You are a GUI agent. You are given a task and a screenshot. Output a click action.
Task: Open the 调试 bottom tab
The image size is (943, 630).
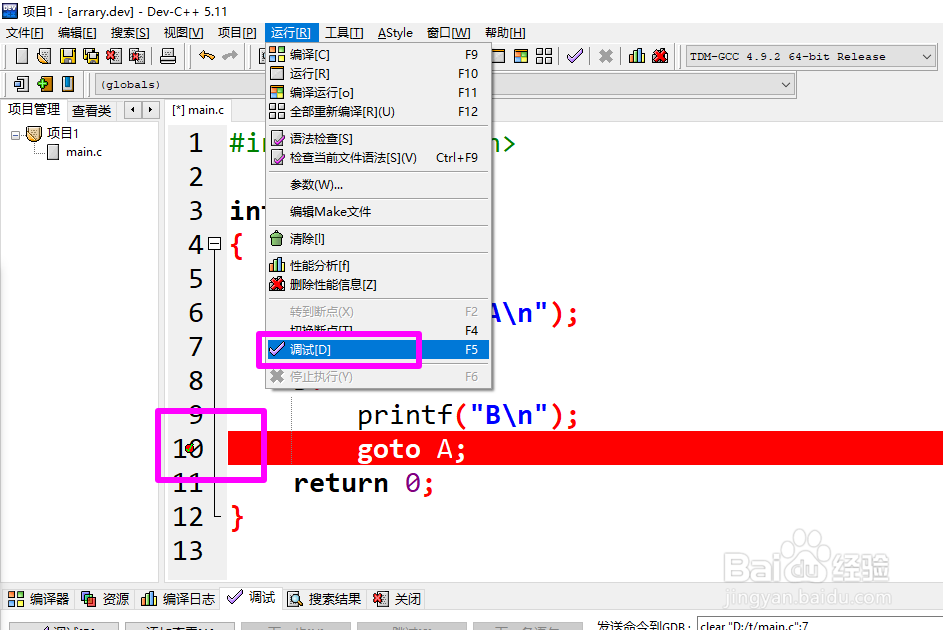(251, 598)
